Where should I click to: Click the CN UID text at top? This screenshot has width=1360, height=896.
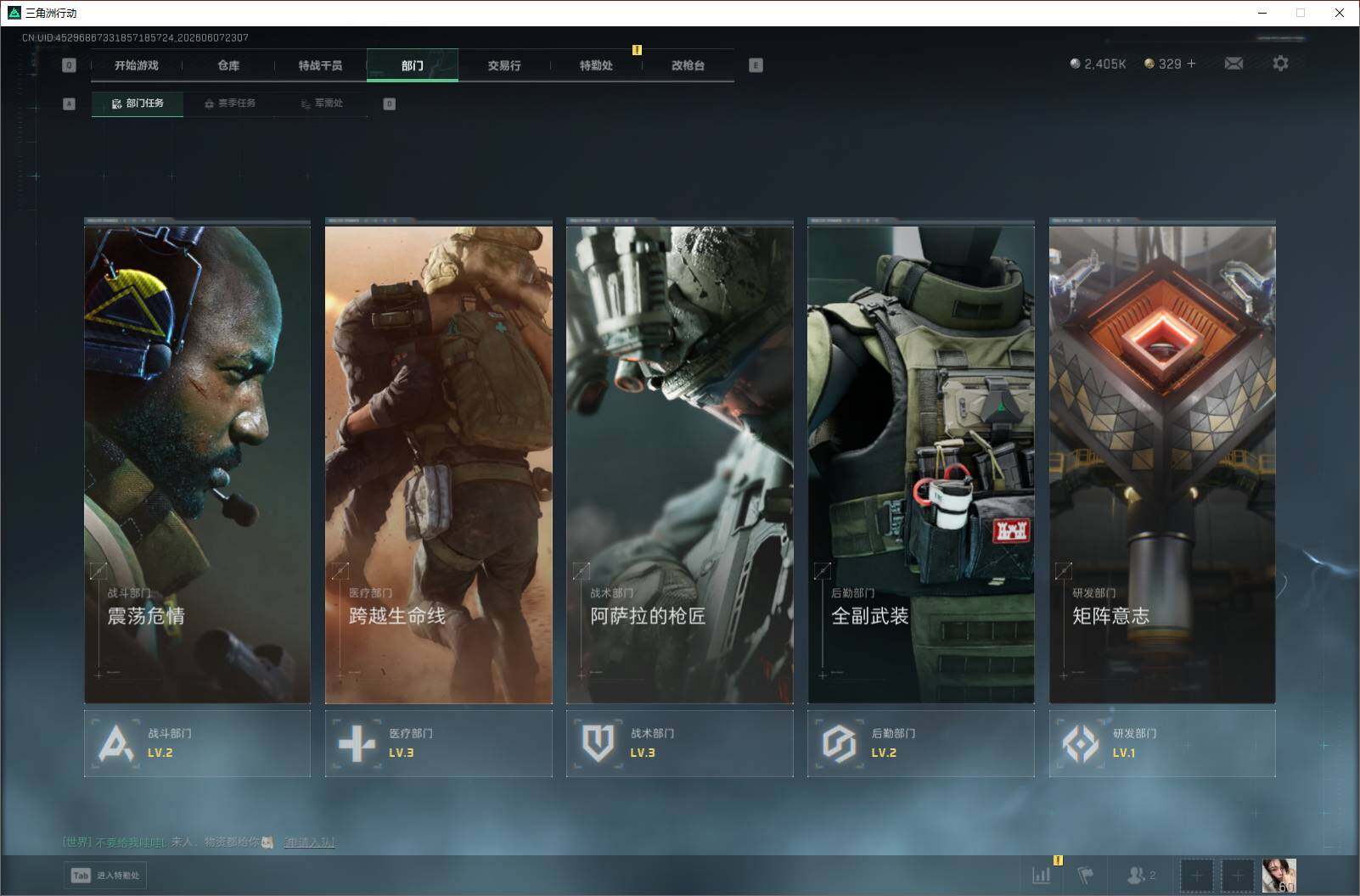(x=135, y=37)
